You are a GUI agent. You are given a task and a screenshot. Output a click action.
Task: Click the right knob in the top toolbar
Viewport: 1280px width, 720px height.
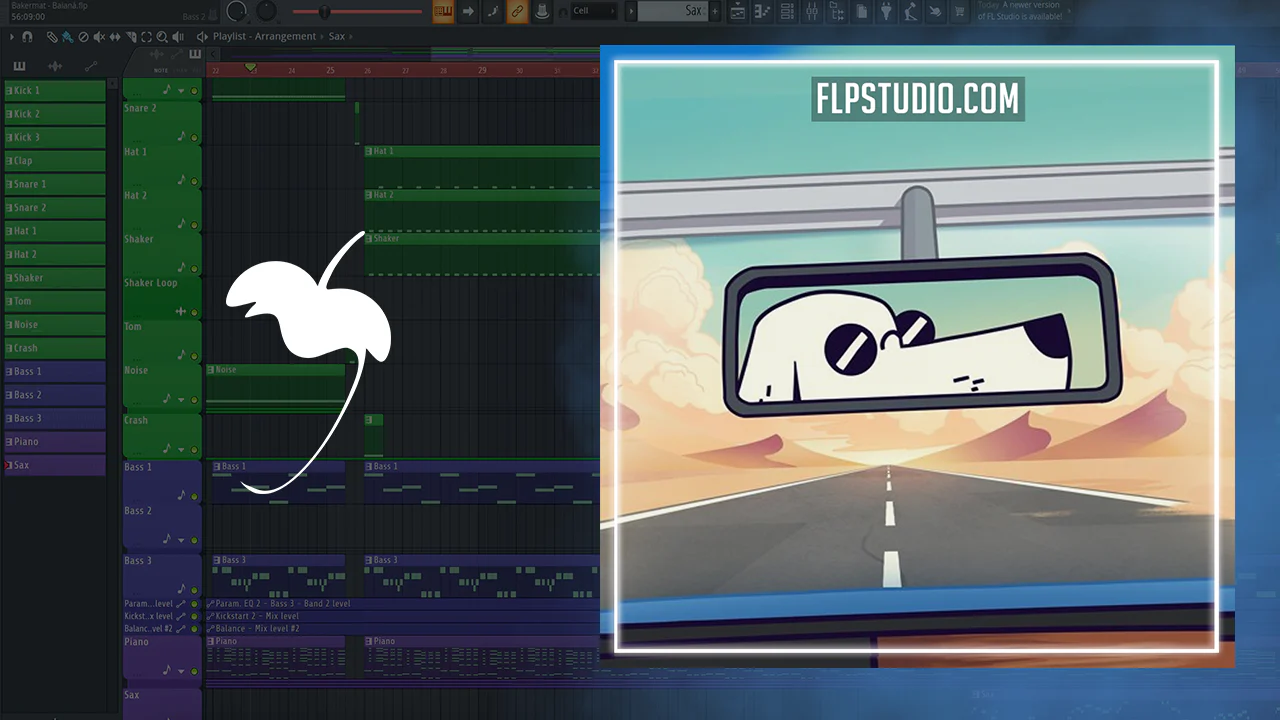coord(267,11)
